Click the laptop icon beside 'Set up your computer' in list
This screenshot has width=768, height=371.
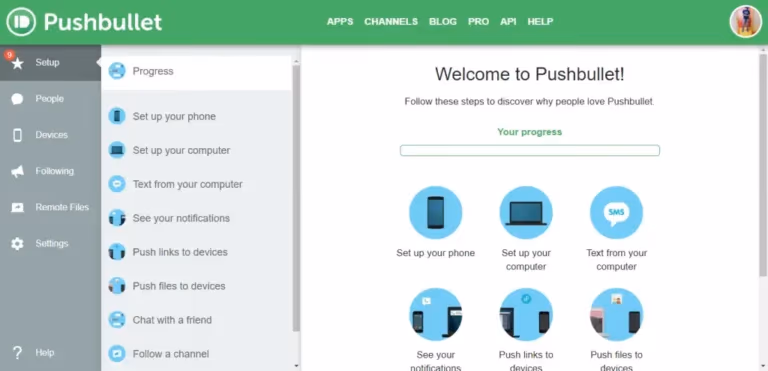point(117,150)
